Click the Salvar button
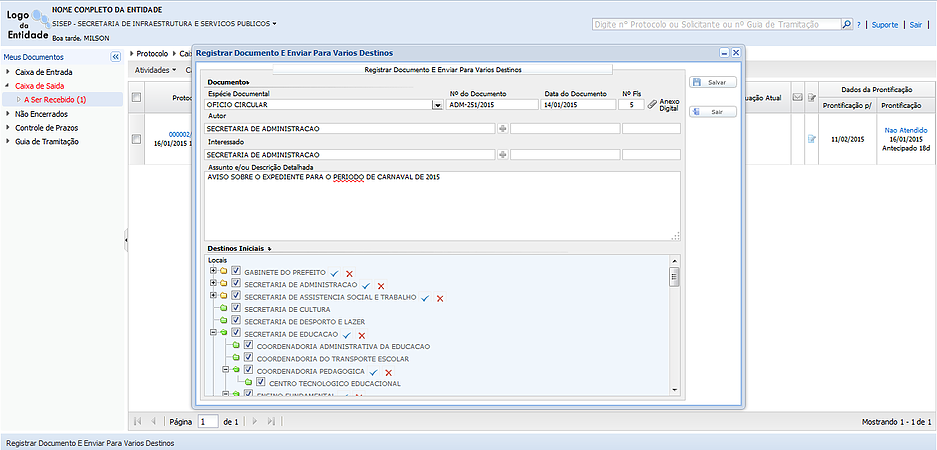Screen dimensions: 937x450 (x=712, y=82)
